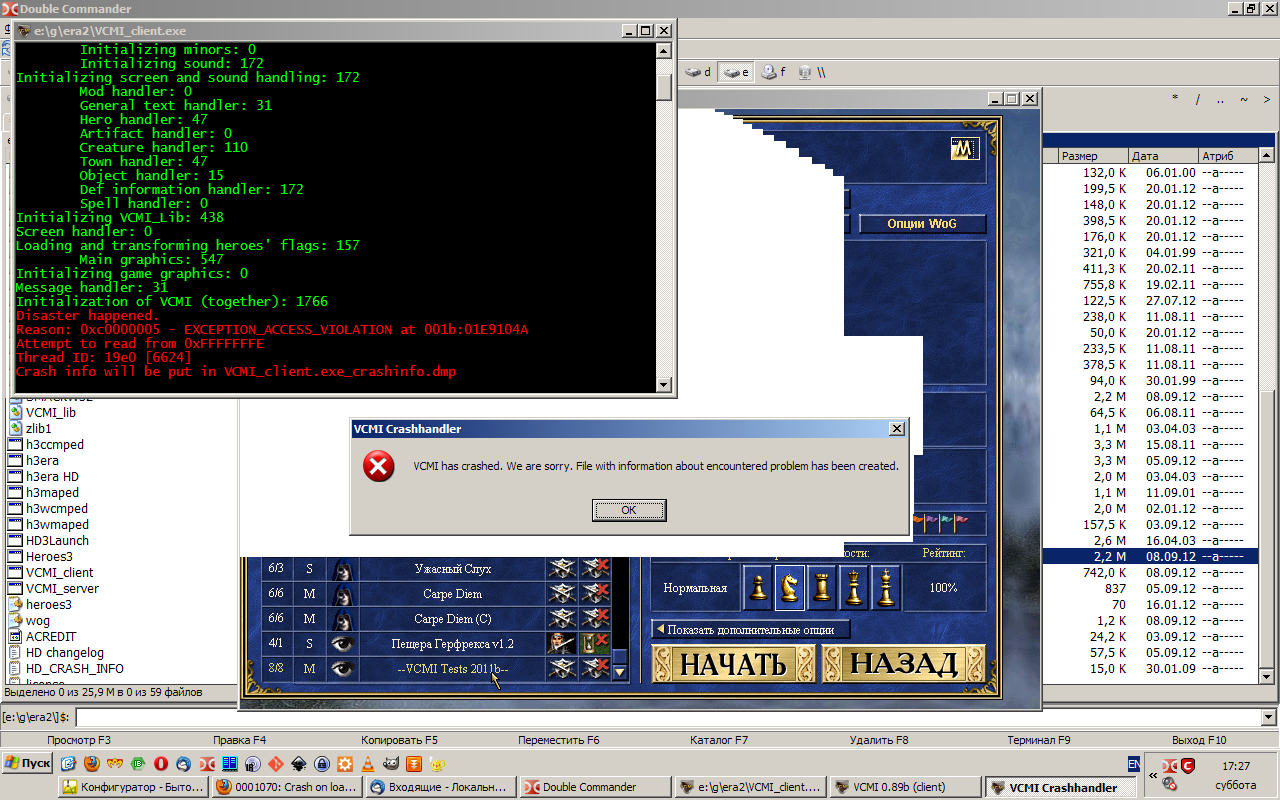
Task: Select the knight difficulty chess piece
Action: (x=790, y=588)
